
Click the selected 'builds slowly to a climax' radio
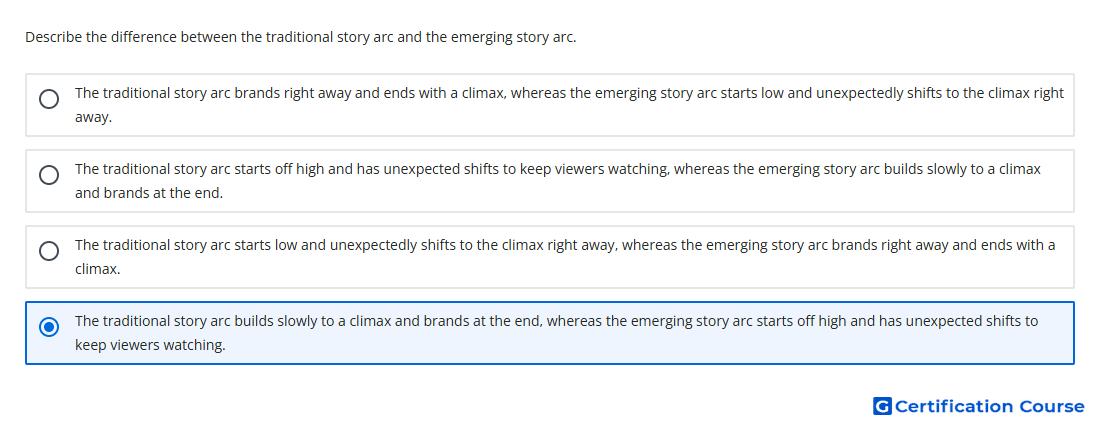[x=49, y=327]
